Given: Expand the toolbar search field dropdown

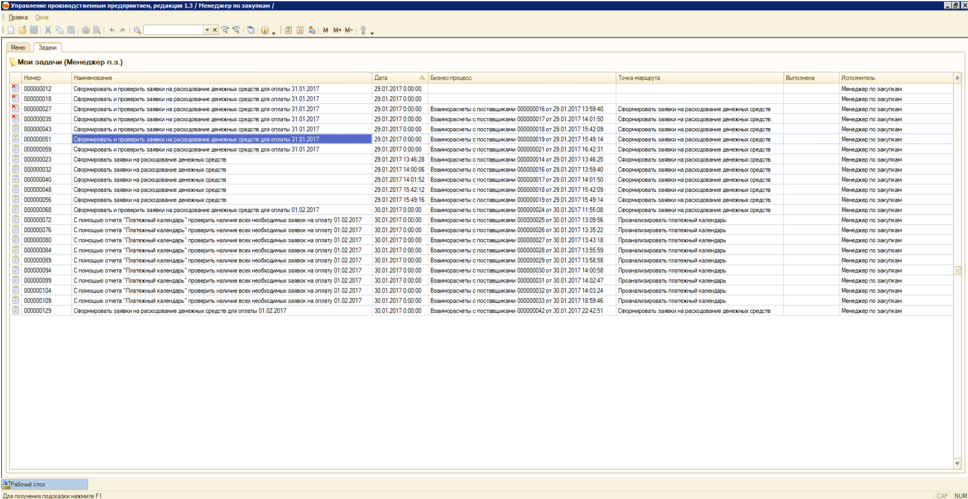Looking at the screenshot, I should (207, 30).
